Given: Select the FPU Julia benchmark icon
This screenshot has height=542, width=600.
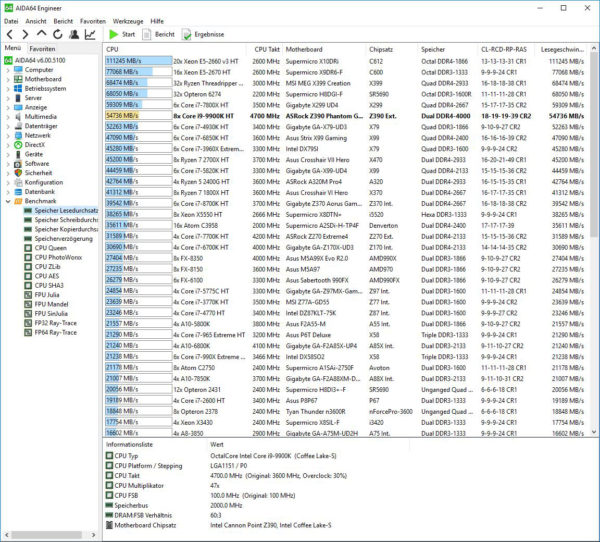Looking at the screenshot, I should (28, 295).
